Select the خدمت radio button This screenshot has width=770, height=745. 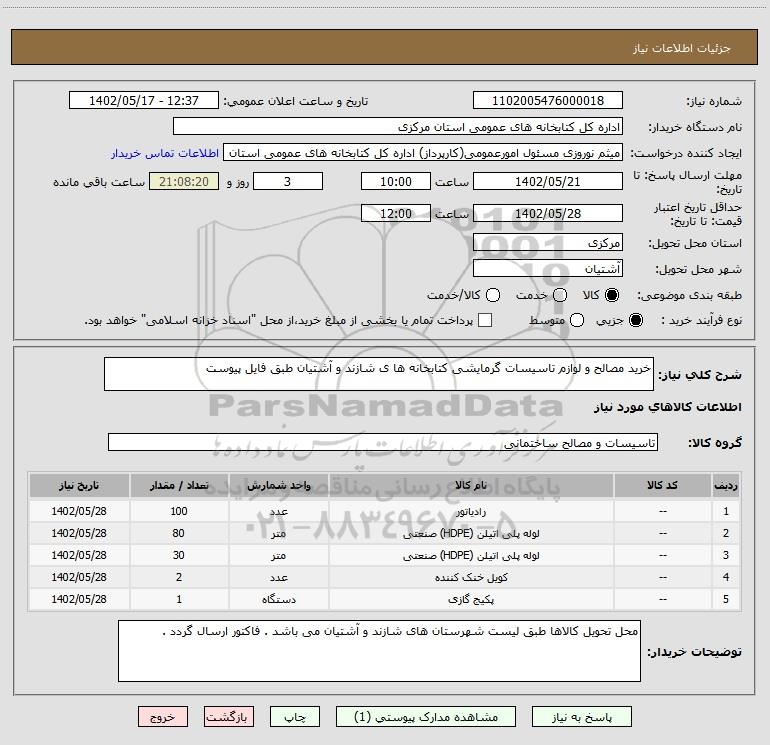click(560, 295)
